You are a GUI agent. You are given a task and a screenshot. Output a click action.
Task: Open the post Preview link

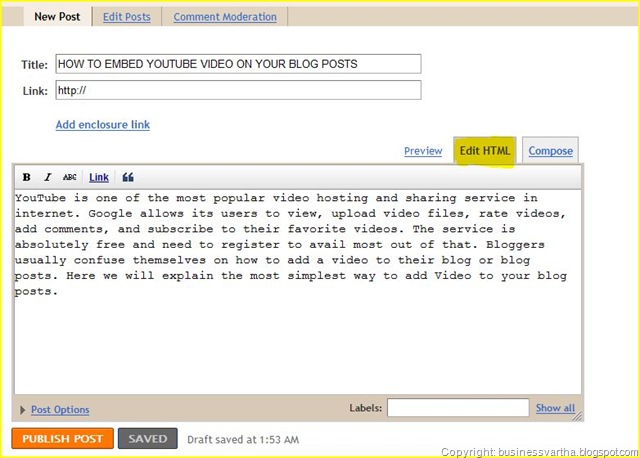click(x=423, y=151)
